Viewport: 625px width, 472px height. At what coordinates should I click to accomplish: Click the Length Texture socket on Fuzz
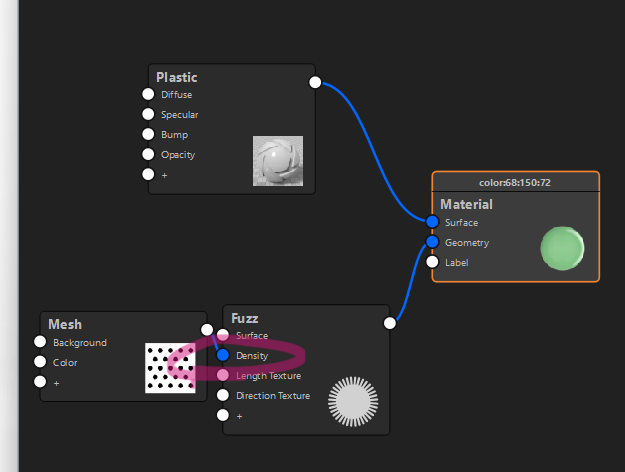(223, 375)
